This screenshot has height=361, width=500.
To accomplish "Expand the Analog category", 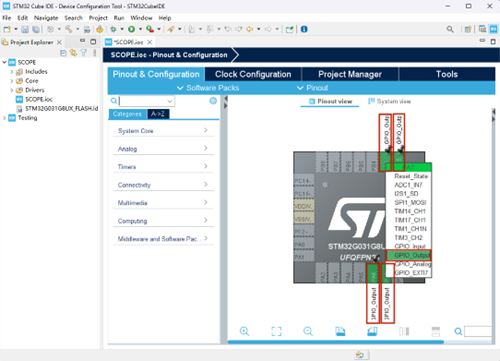I will click(163, 149).
